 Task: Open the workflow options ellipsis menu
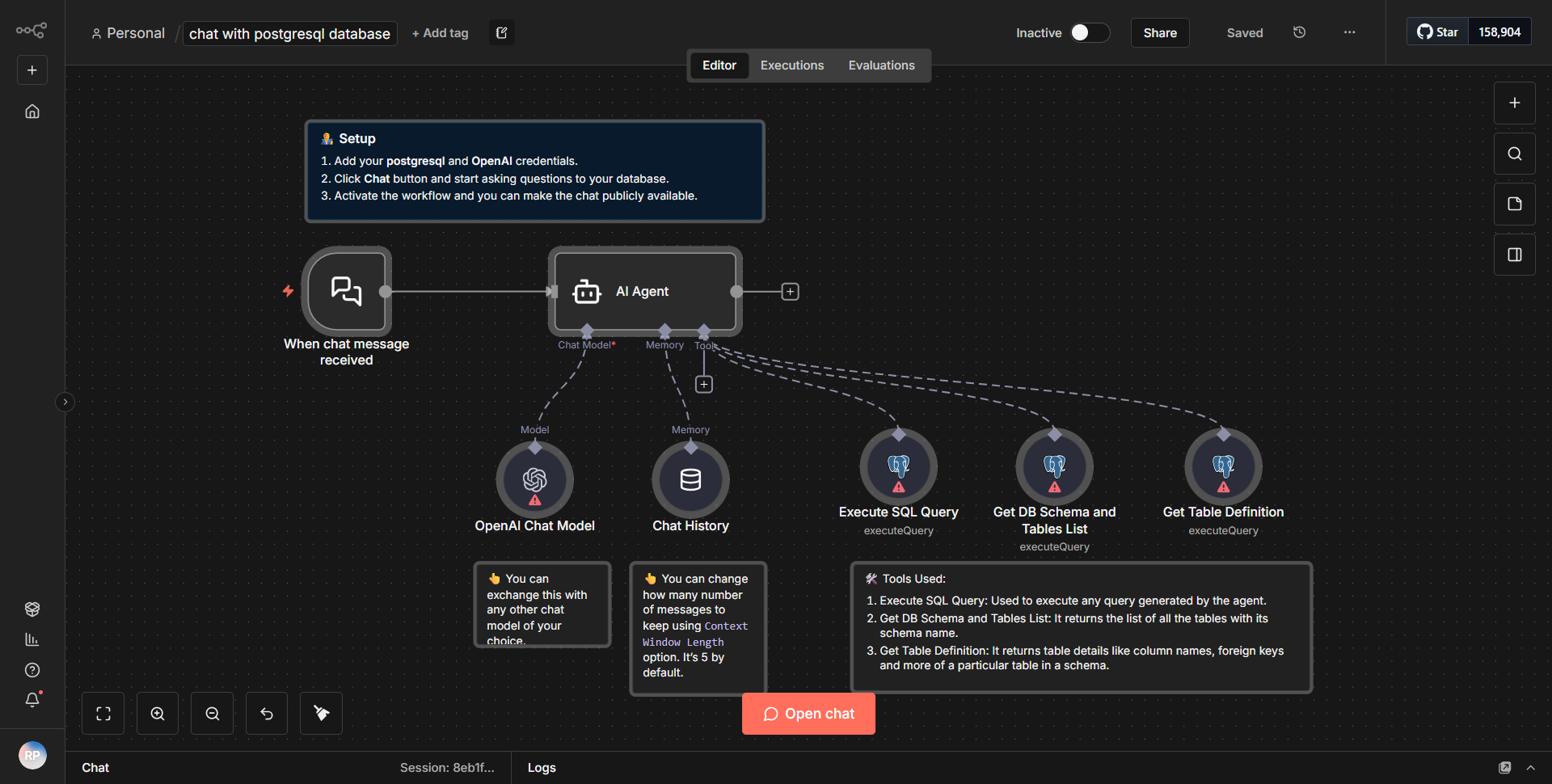pos(1349,32)
